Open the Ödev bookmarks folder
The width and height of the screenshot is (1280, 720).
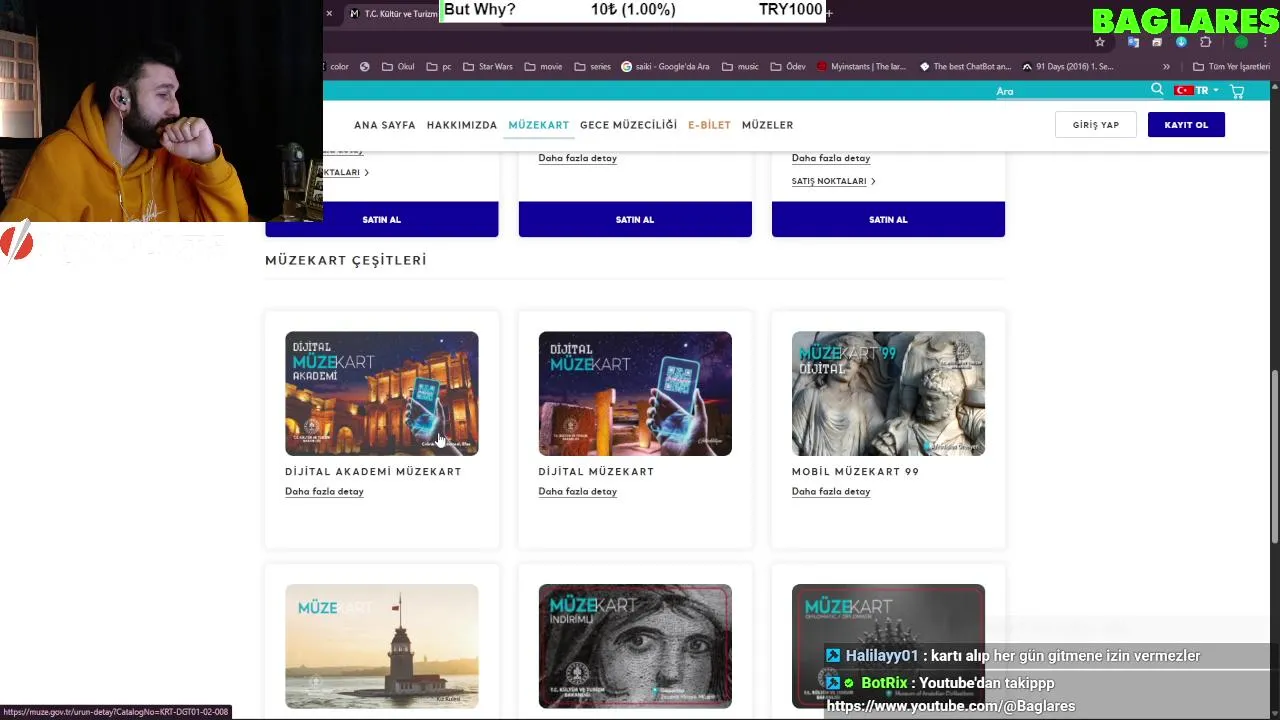point(788,67)
